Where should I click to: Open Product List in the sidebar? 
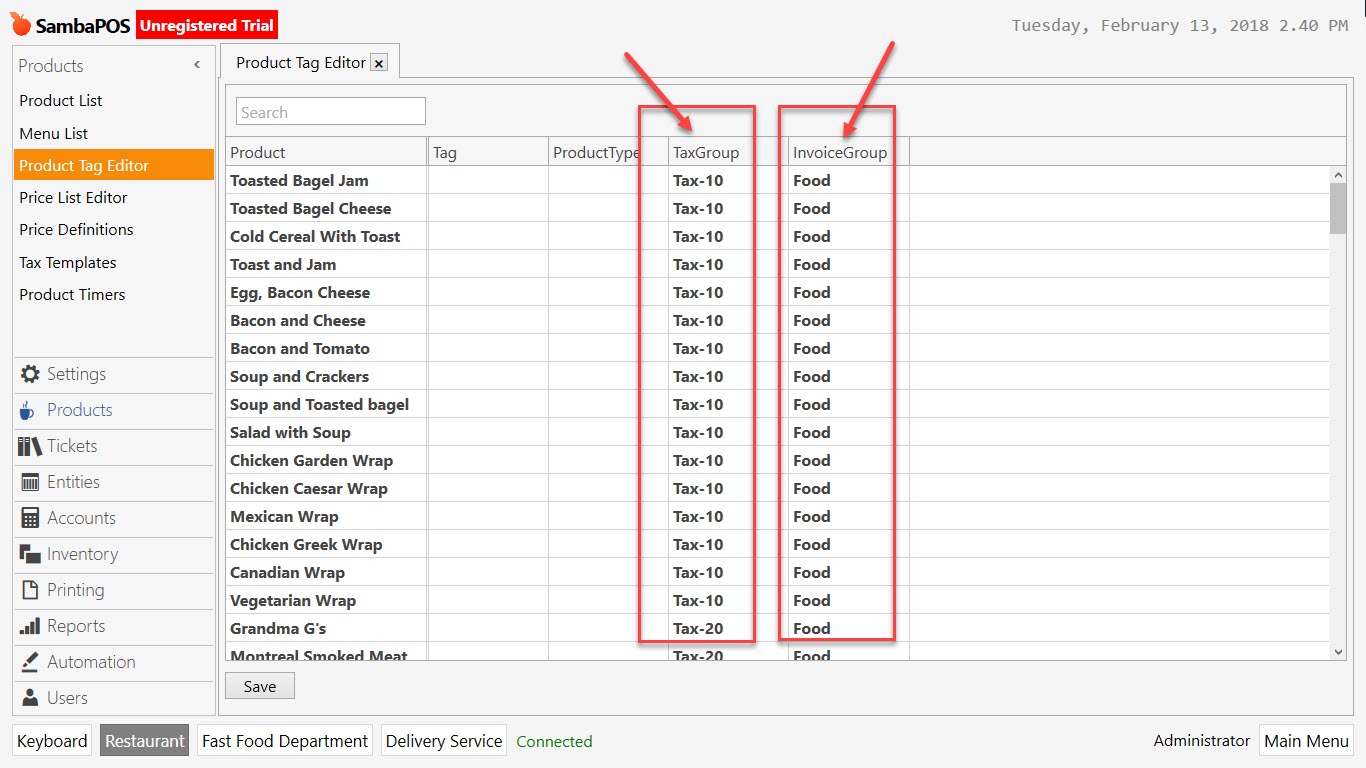[61, 101]
